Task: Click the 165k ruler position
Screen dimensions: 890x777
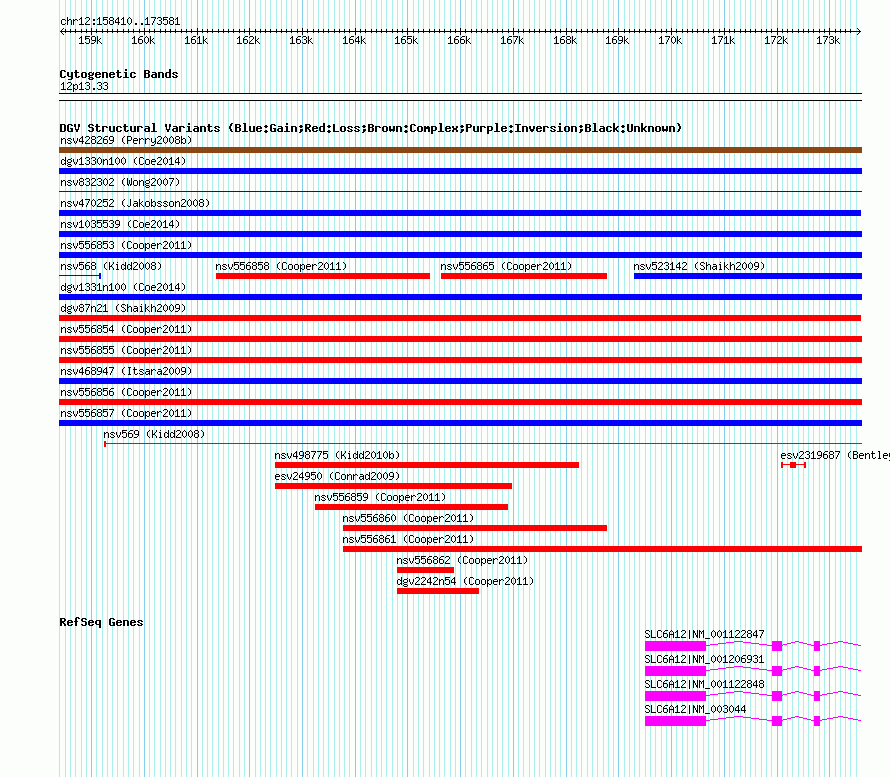Action: (x=406, y=40)
